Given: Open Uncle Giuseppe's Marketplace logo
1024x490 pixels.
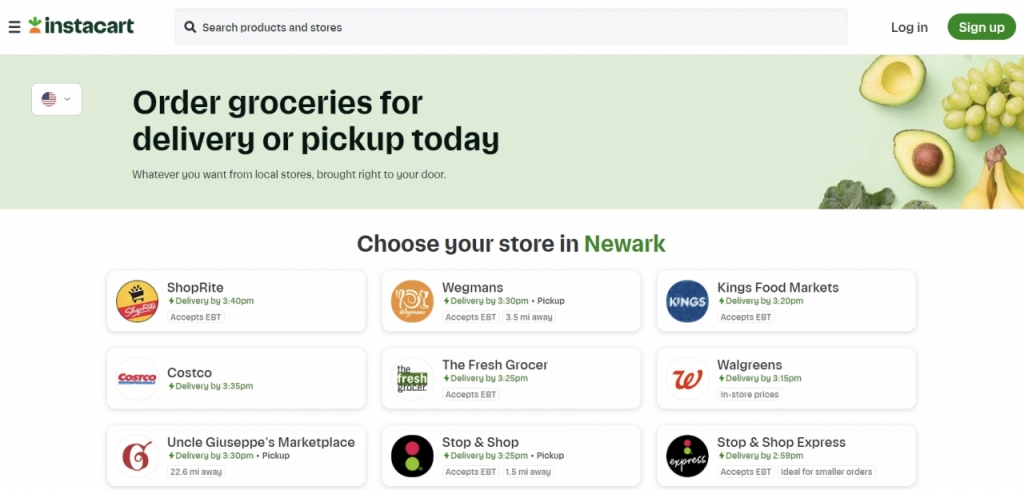Looking at the screenshot, I should tap(137, 455).
